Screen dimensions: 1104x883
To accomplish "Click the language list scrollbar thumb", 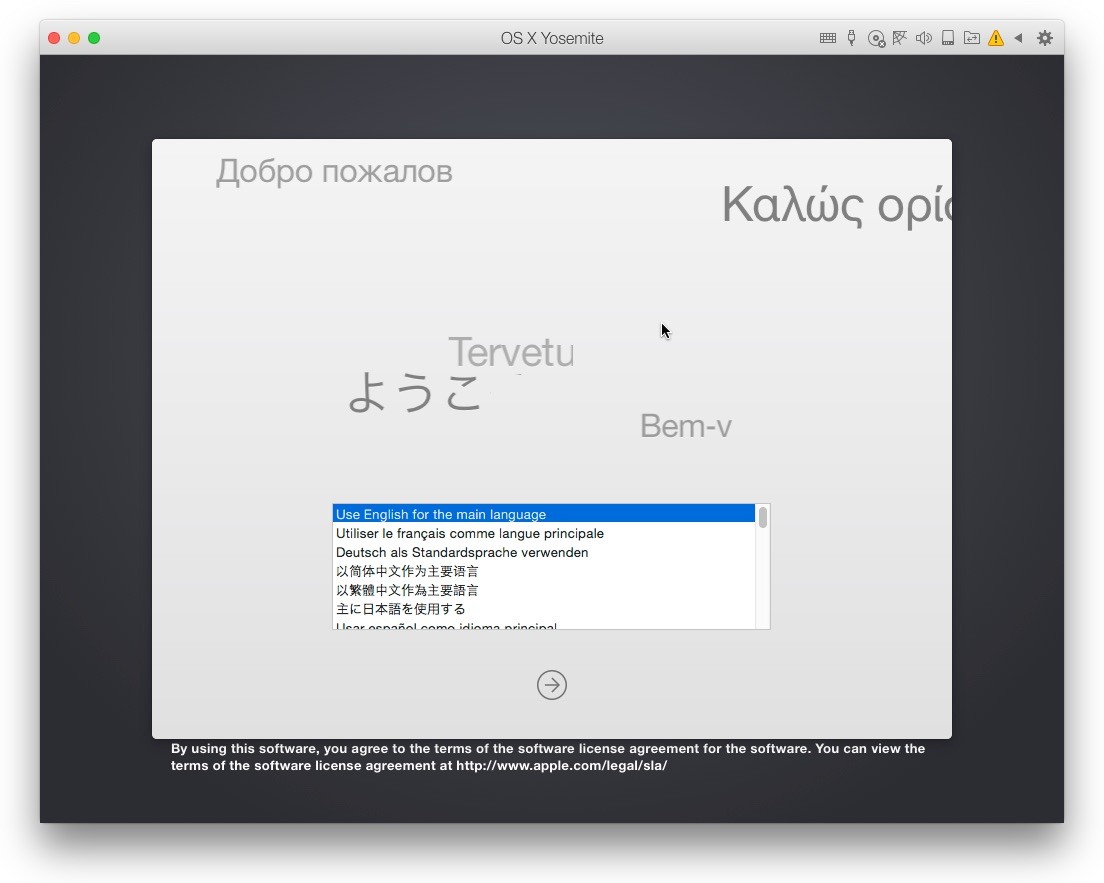I will tap(763, 518).
